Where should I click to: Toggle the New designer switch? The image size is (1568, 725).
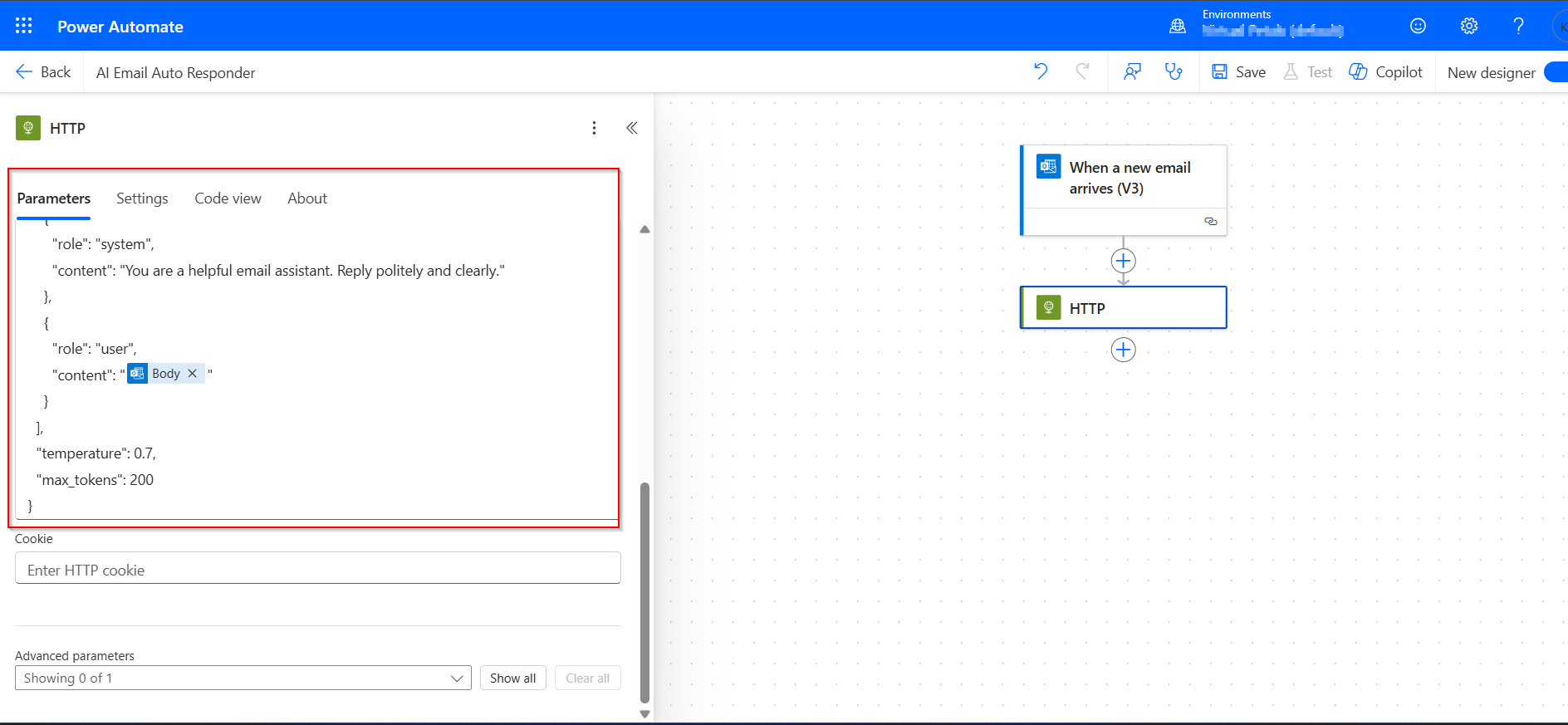pyautogui.click(x=1556, y=72)
